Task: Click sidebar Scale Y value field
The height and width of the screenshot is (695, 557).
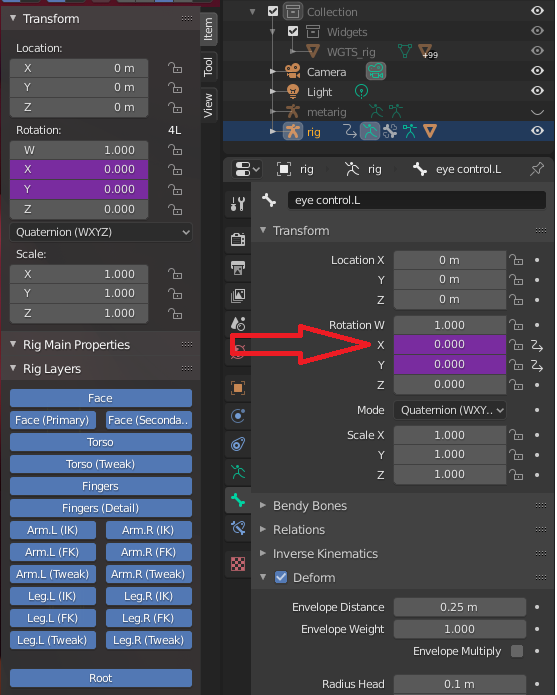Action: click(79, 293)
